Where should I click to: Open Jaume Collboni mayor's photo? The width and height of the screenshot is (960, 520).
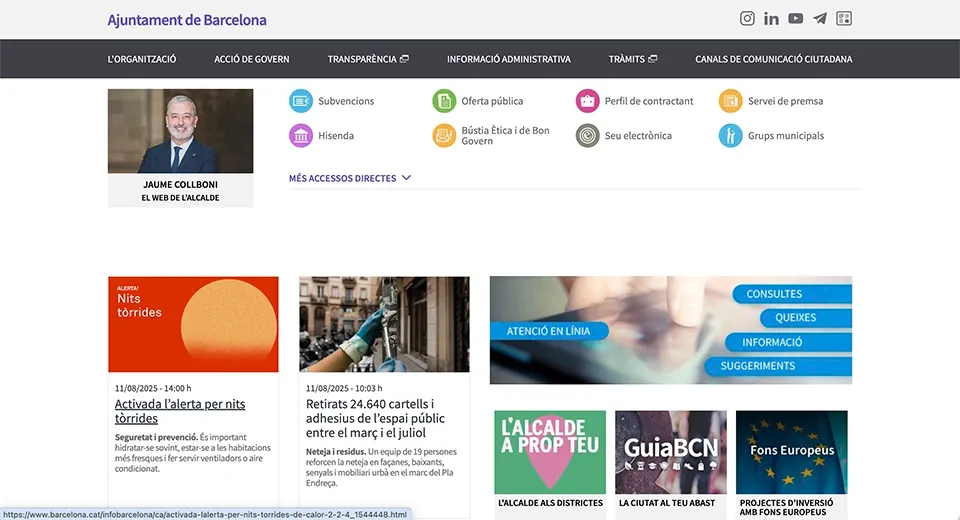click(181, 131)
